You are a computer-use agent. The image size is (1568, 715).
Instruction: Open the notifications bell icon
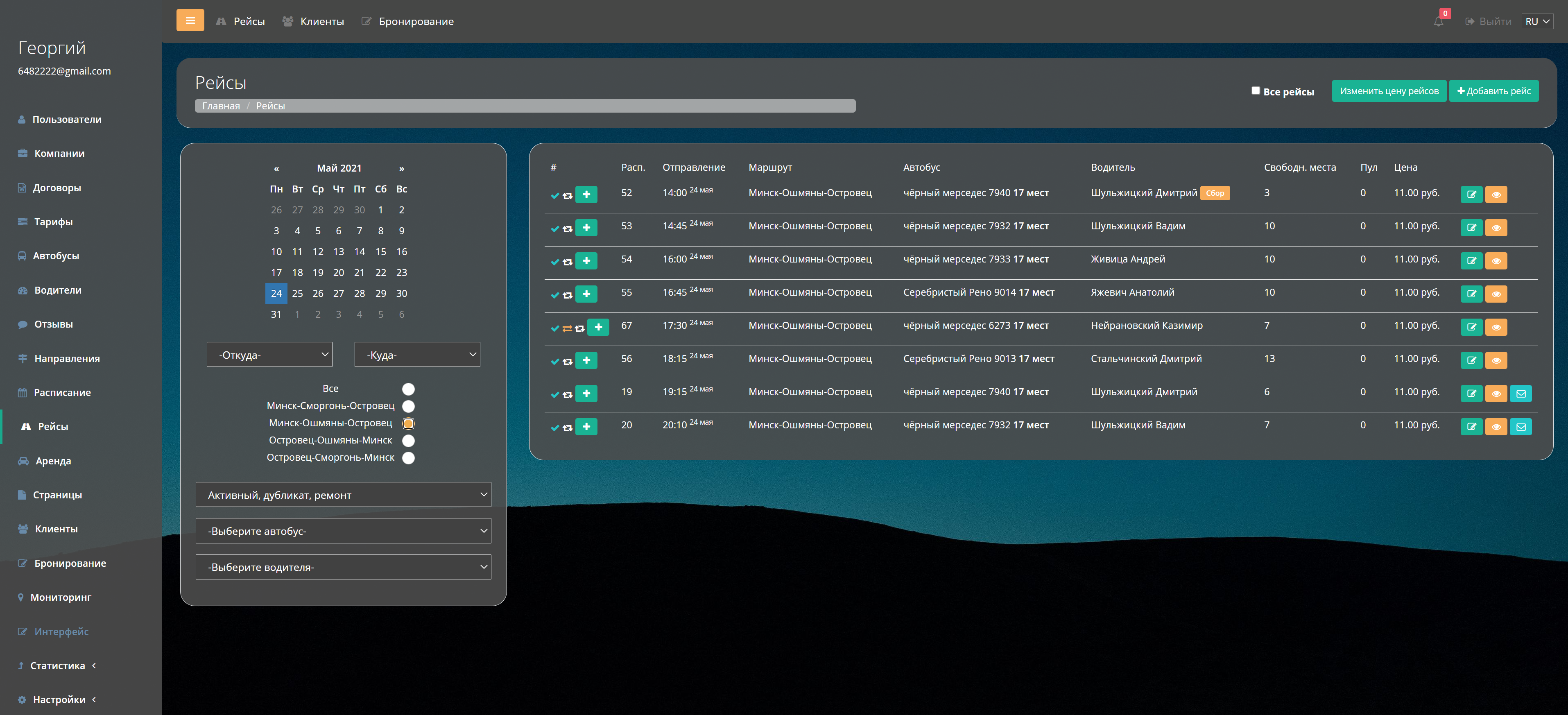point(1438,22)
